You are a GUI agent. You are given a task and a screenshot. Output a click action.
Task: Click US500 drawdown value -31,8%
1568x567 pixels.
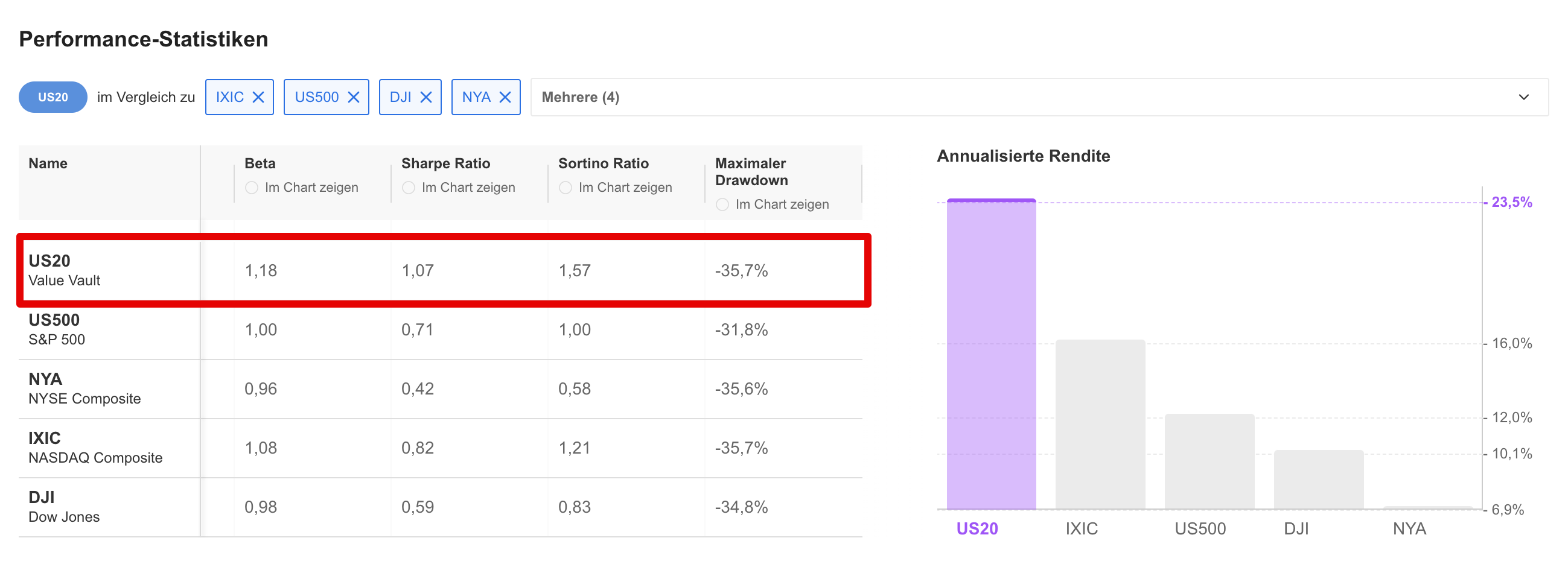point(741,330)
